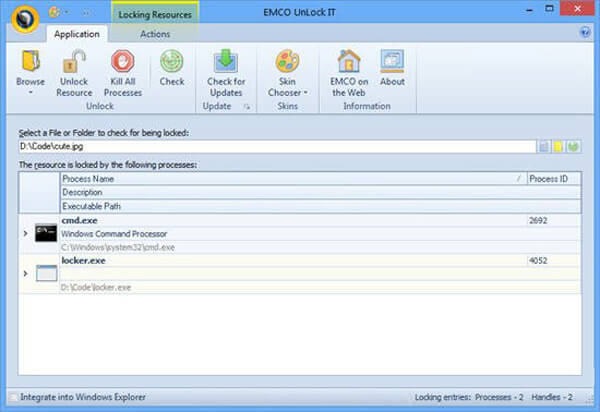The width and height of the screenshot is (600, 412).
Task: Select the cmd.exe process name
Action: 79,220
